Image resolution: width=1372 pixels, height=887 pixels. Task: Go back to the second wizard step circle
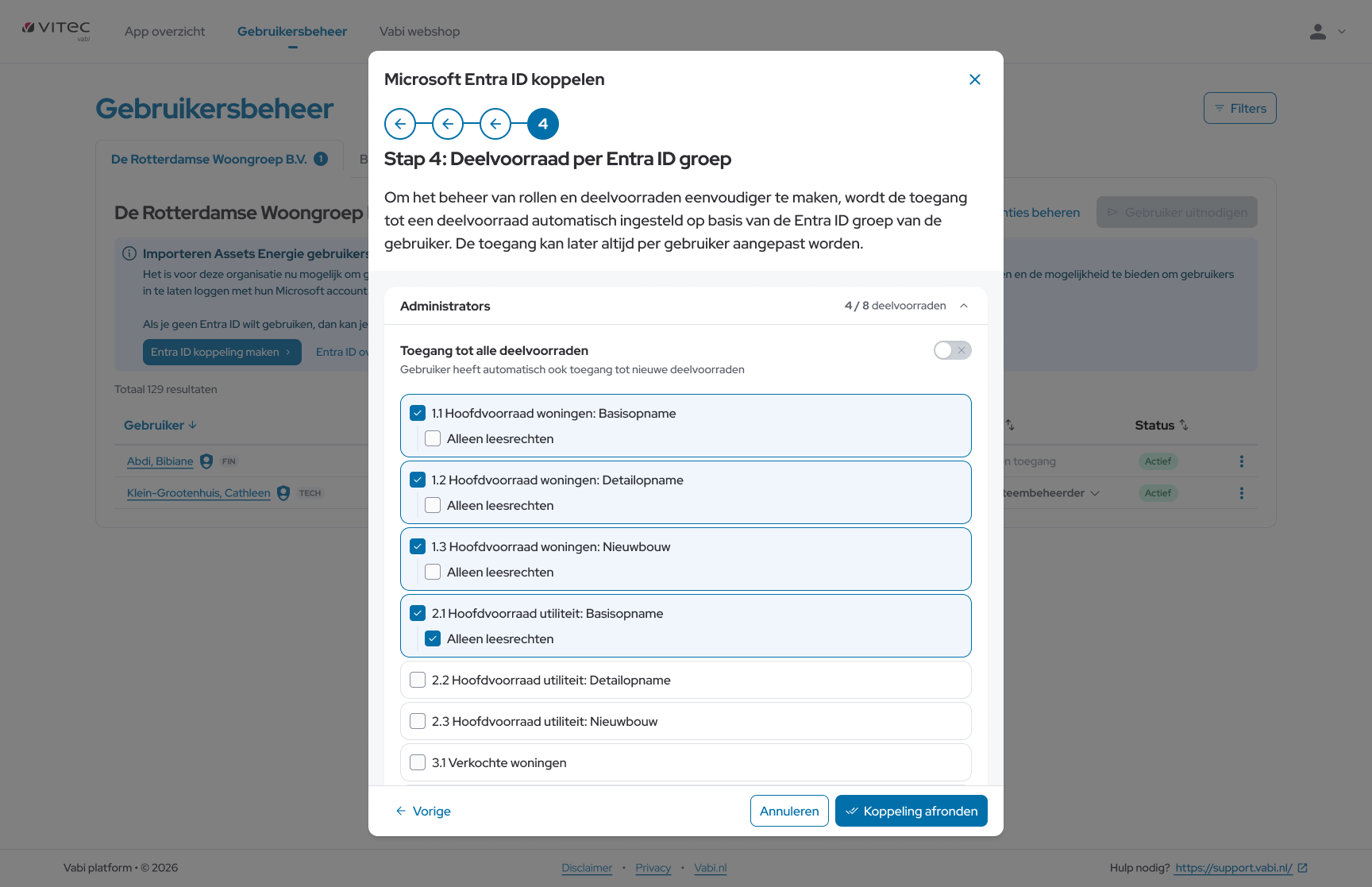pos(448,124)
